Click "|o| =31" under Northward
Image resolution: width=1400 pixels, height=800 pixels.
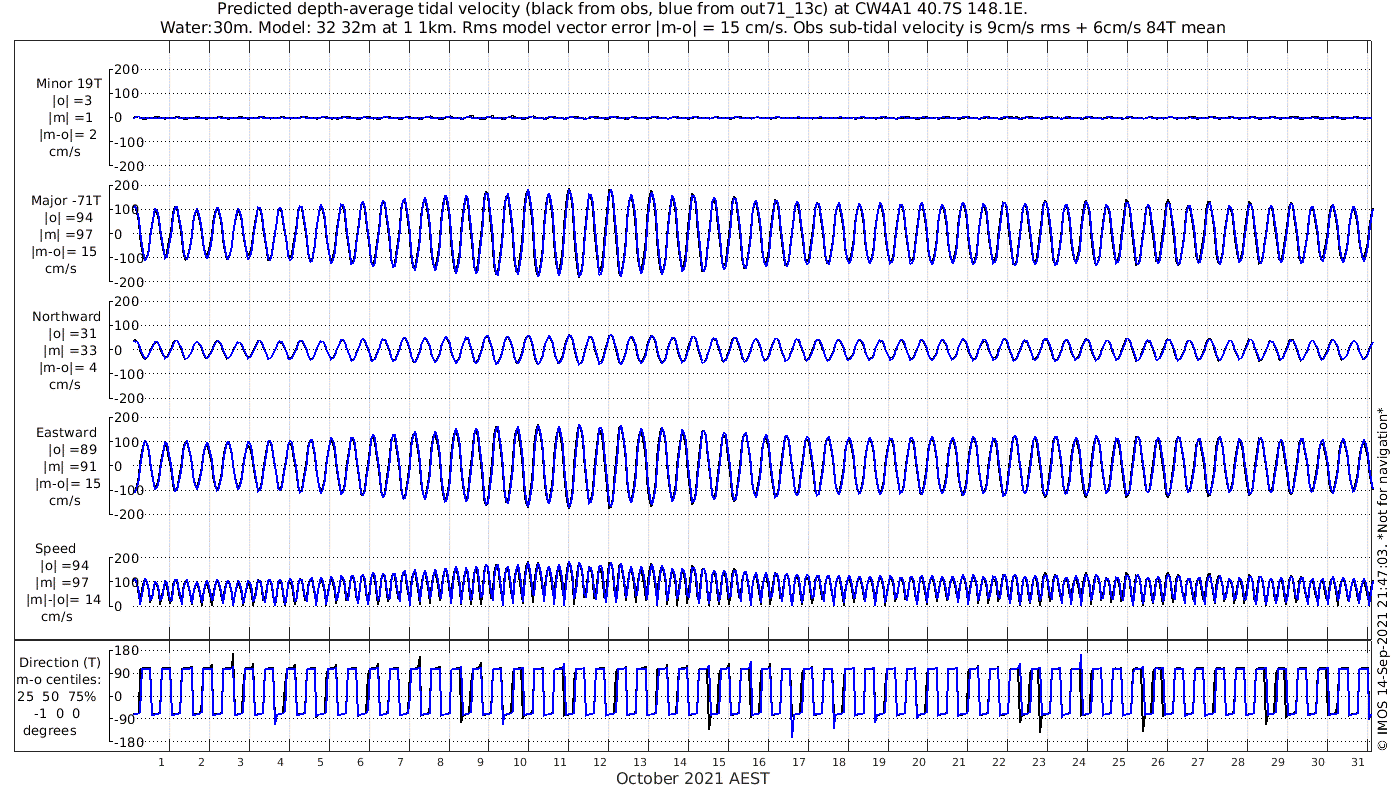pos(73,334)
